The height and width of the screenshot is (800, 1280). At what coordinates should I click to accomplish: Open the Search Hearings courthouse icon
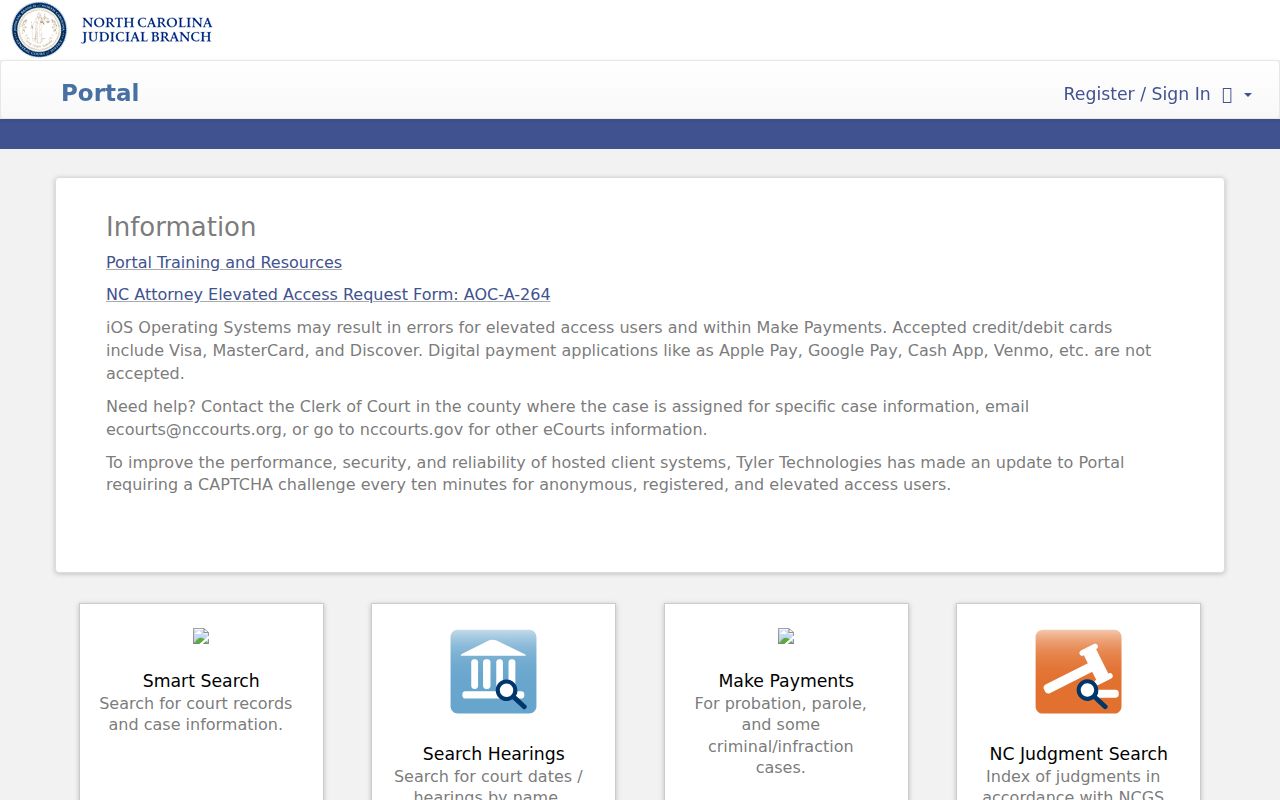(493, 672)
